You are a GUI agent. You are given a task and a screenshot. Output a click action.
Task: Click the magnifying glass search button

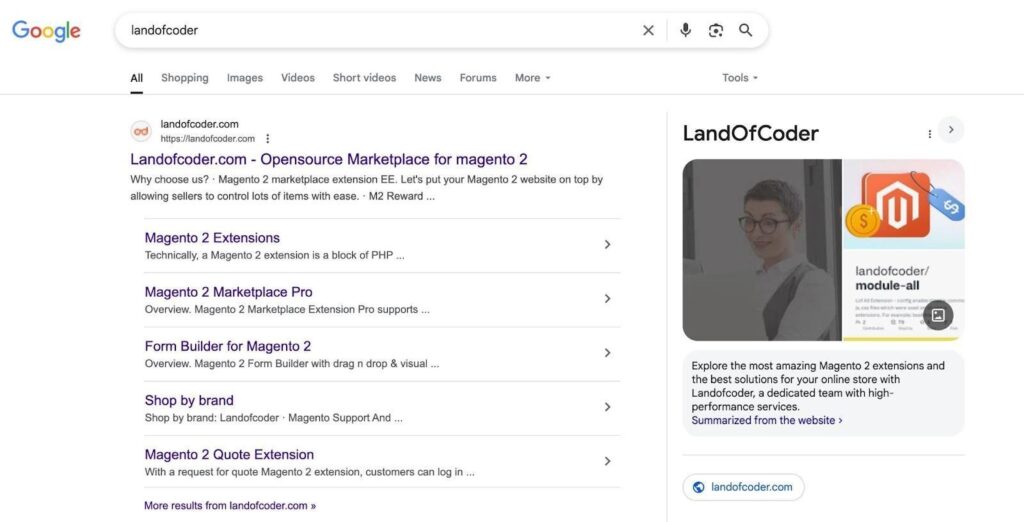click(745, 30)
